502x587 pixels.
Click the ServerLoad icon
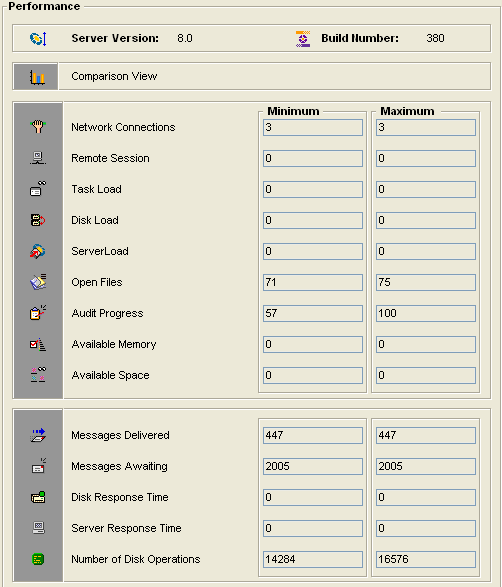click(38, 251)
